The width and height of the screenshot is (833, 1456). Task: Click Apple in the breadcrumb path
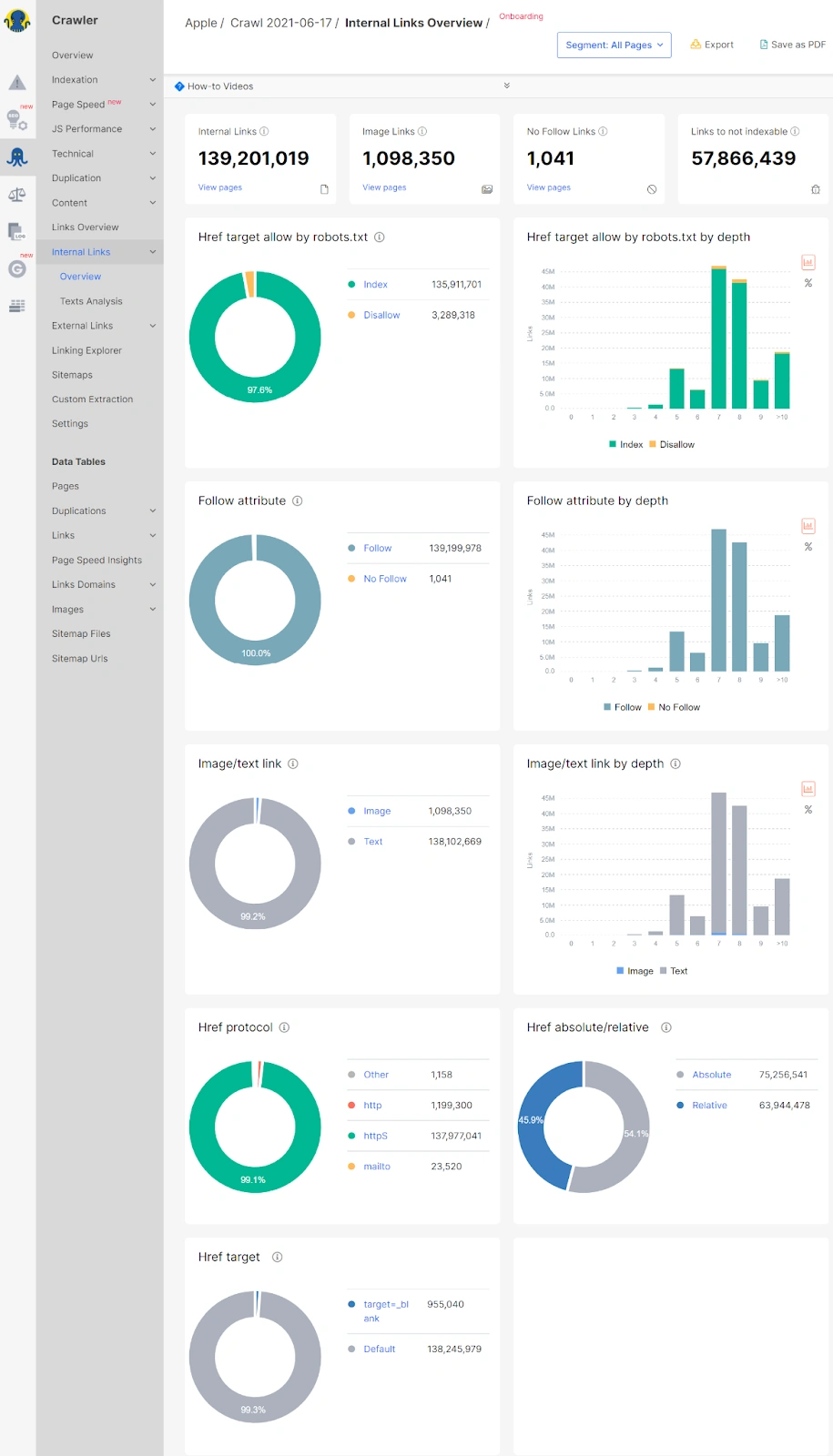pyautogui.click(x=200, y=23)
